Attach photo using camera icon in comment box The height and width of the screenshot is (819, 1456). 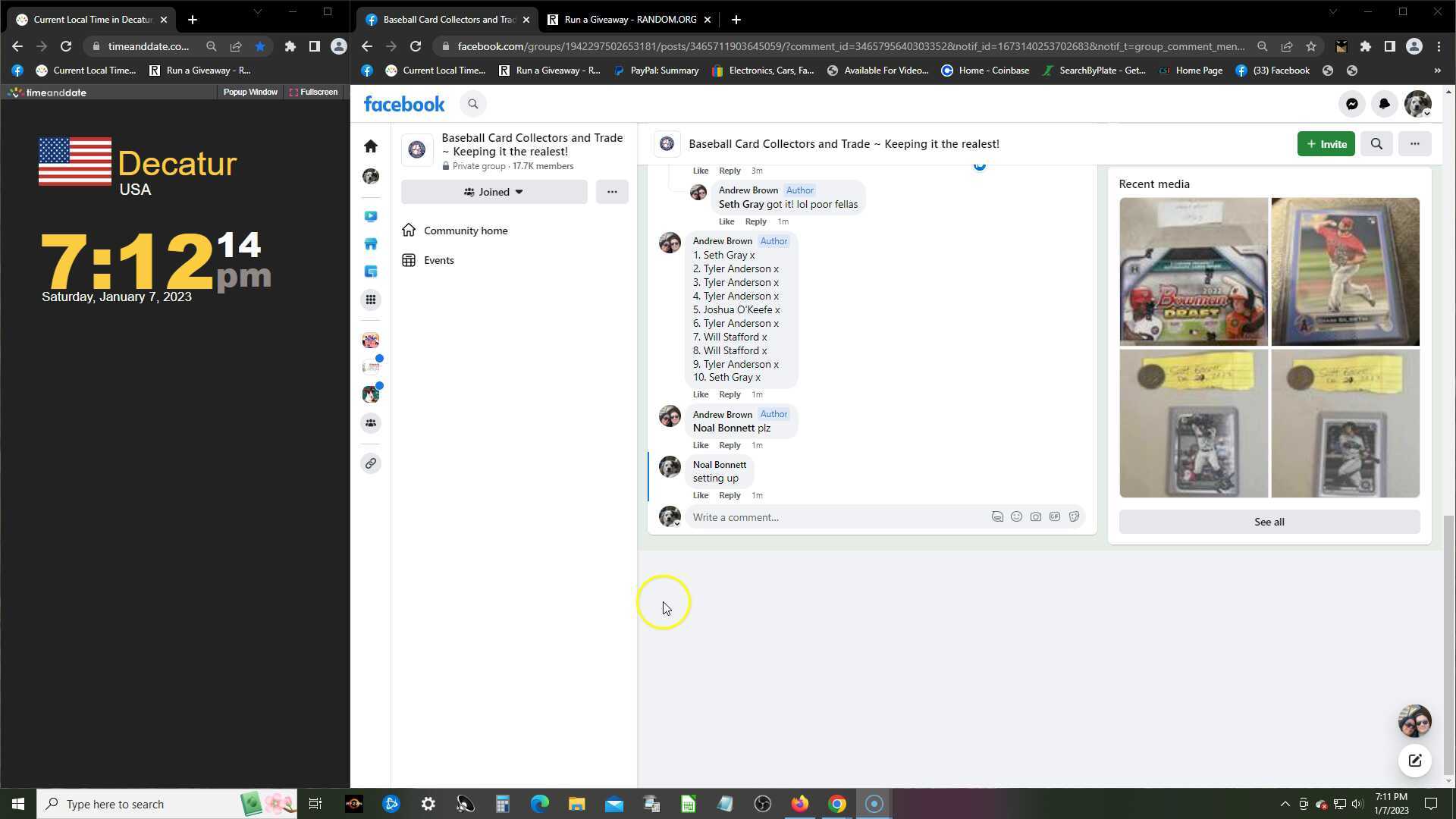click(x=1035, y=517)
